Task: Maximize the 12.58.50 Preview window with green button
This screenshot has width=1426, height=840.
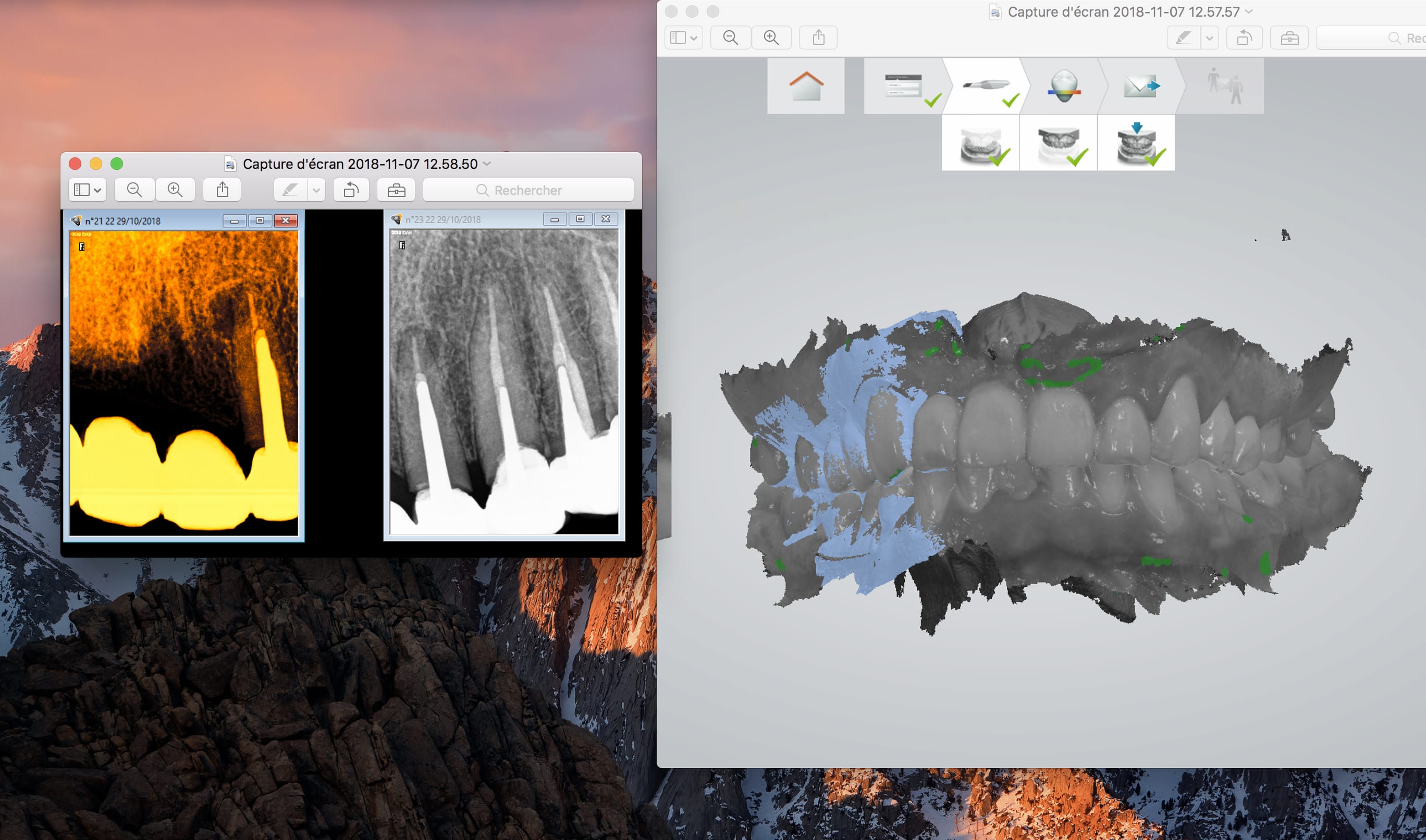Action: coord(117,164)
